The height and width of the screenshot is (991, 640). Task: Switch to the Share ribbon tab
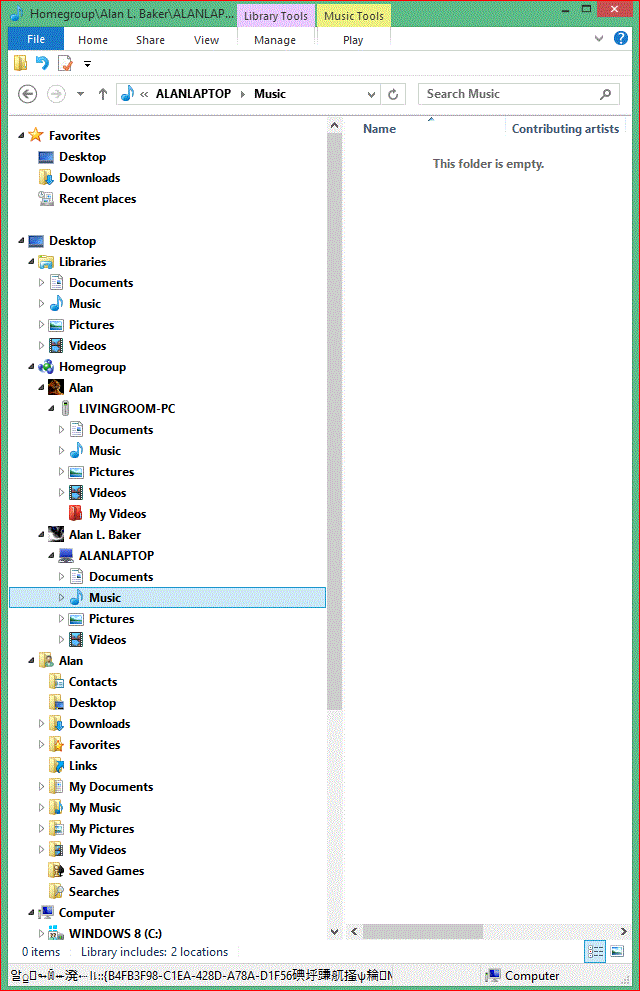pyautogui.click(x=150, y=40)
